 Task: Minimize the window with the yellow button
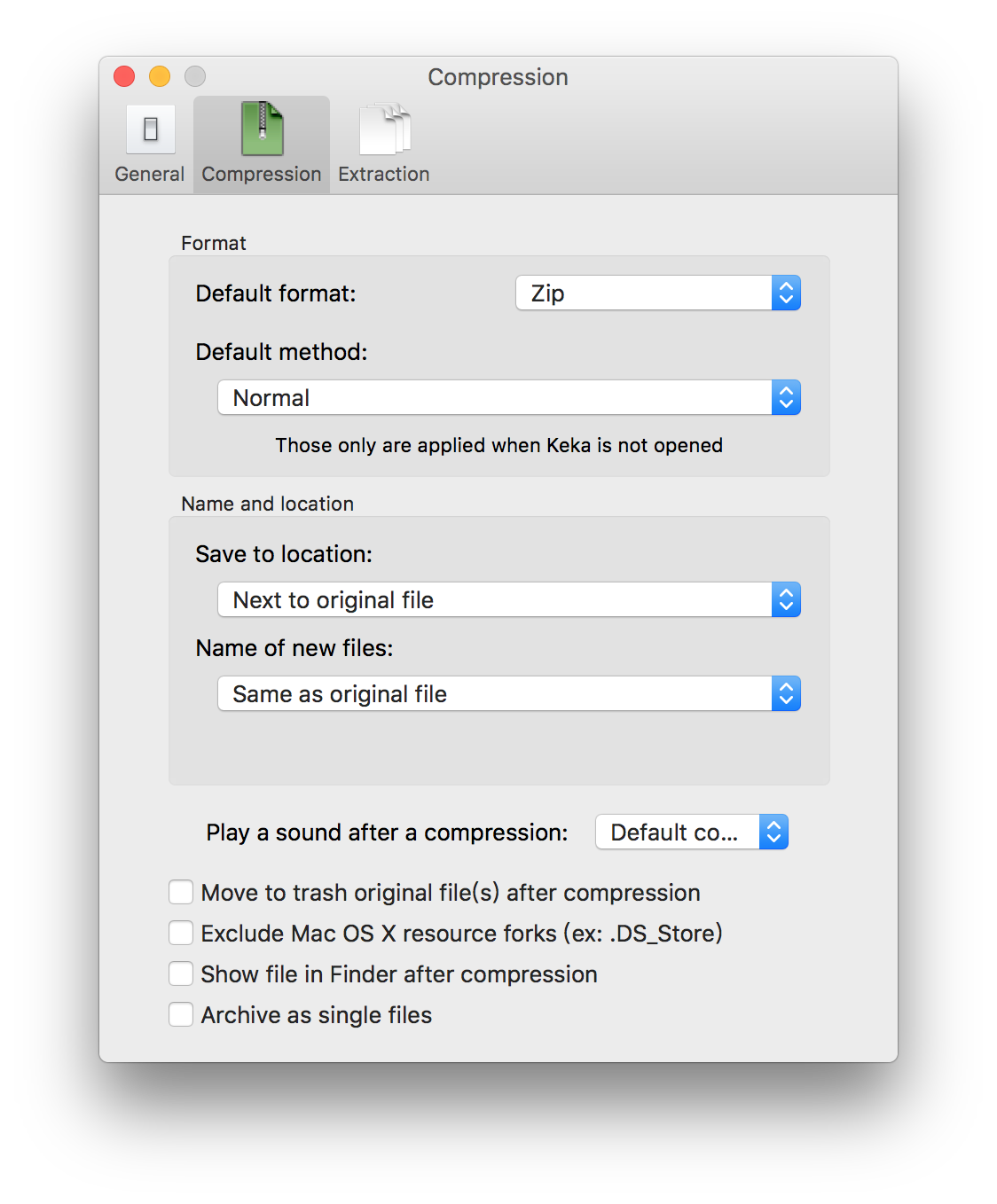tap(160, 77)
